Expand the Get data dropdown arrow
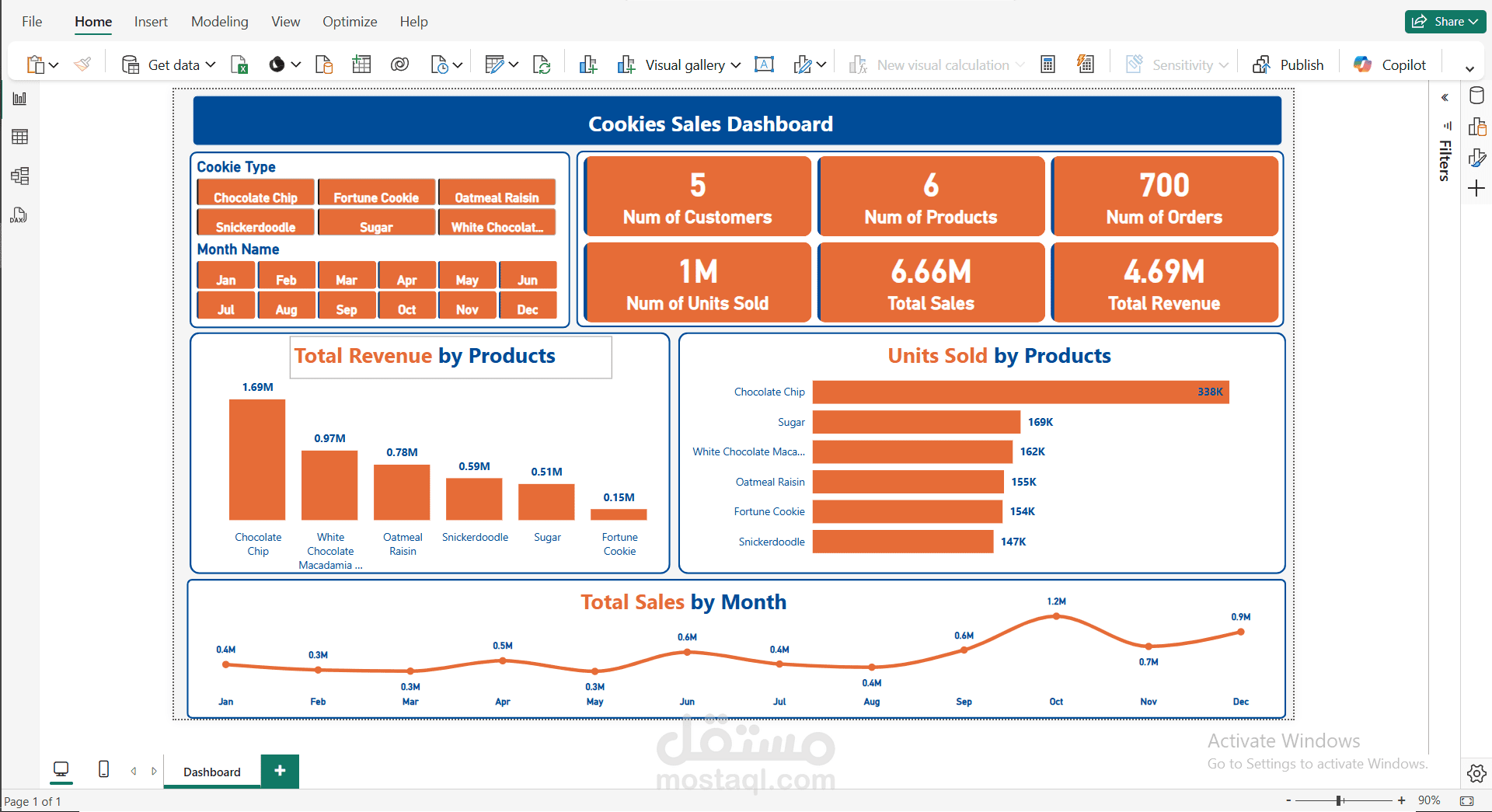The width and height of the screenshot is (1492, 812). 211,64
